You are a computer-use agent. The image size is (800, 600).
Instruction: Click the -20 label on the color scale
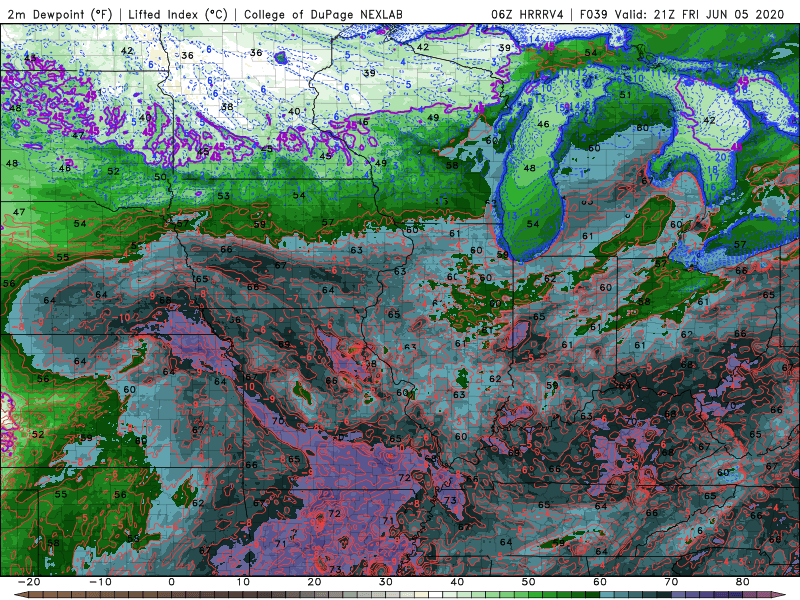(x=29, y=582)
